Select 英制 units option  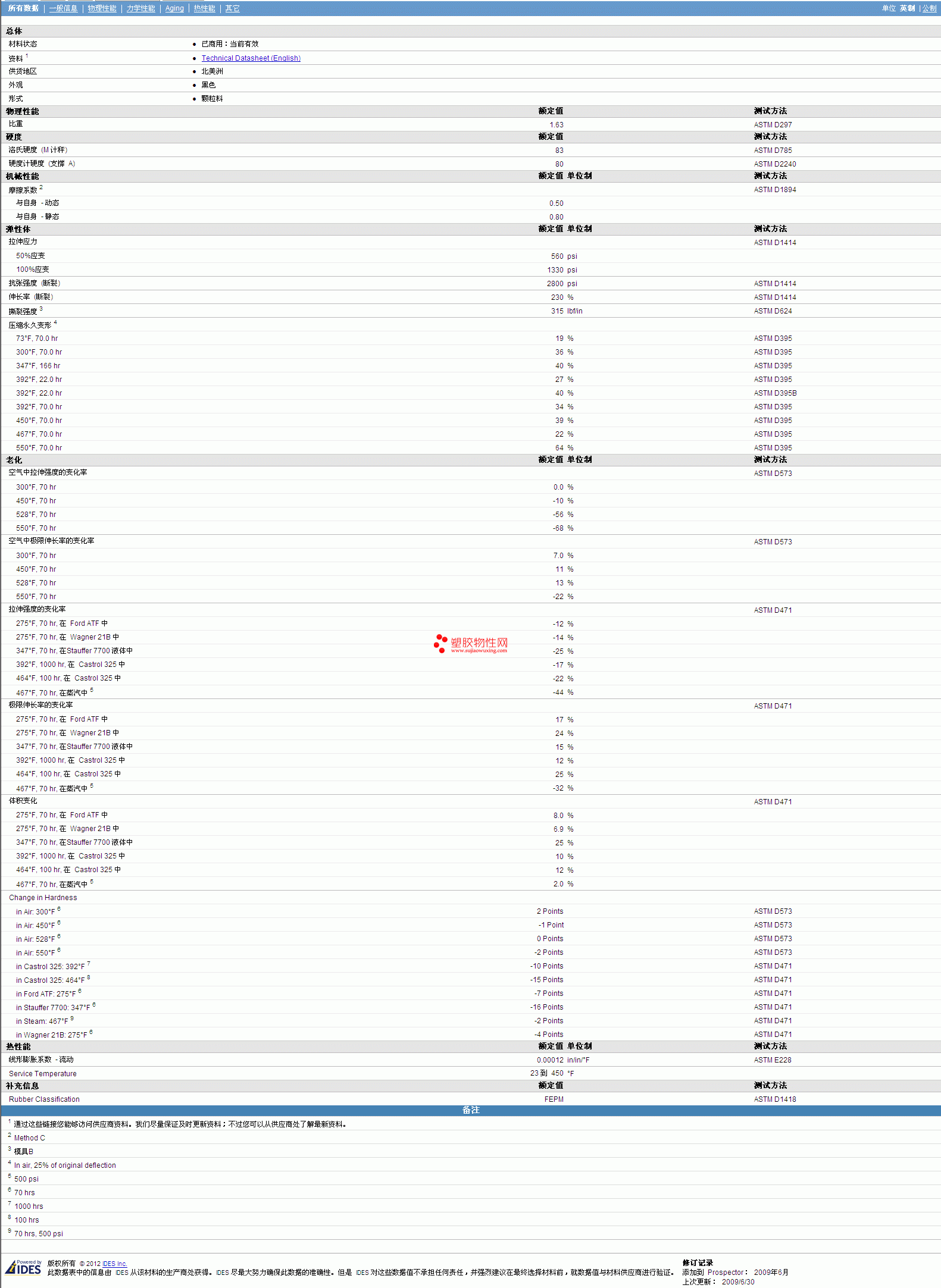click(x=907, y=8)
